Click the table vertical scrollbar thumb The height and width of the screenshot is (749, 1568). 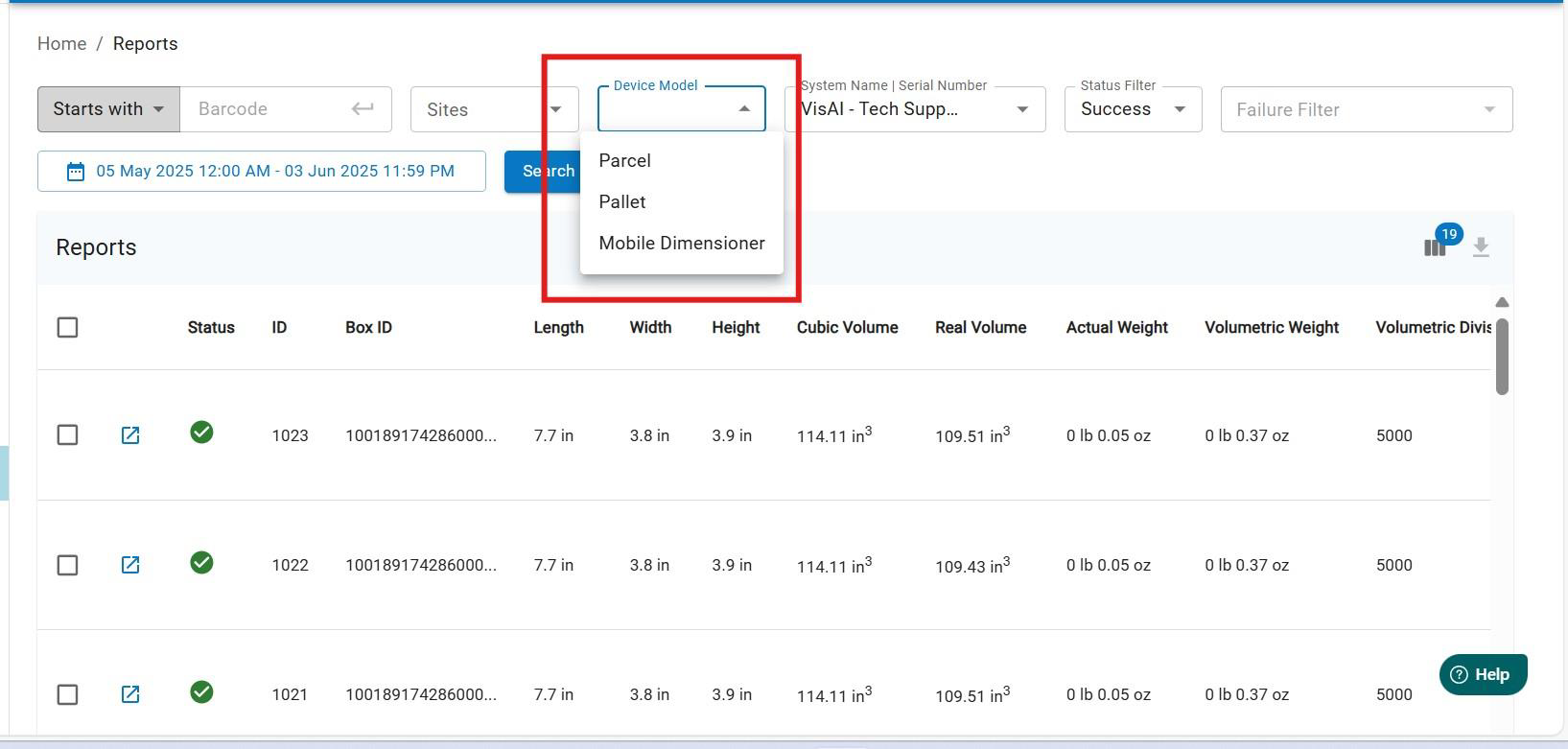click(x=1502, y=356)
